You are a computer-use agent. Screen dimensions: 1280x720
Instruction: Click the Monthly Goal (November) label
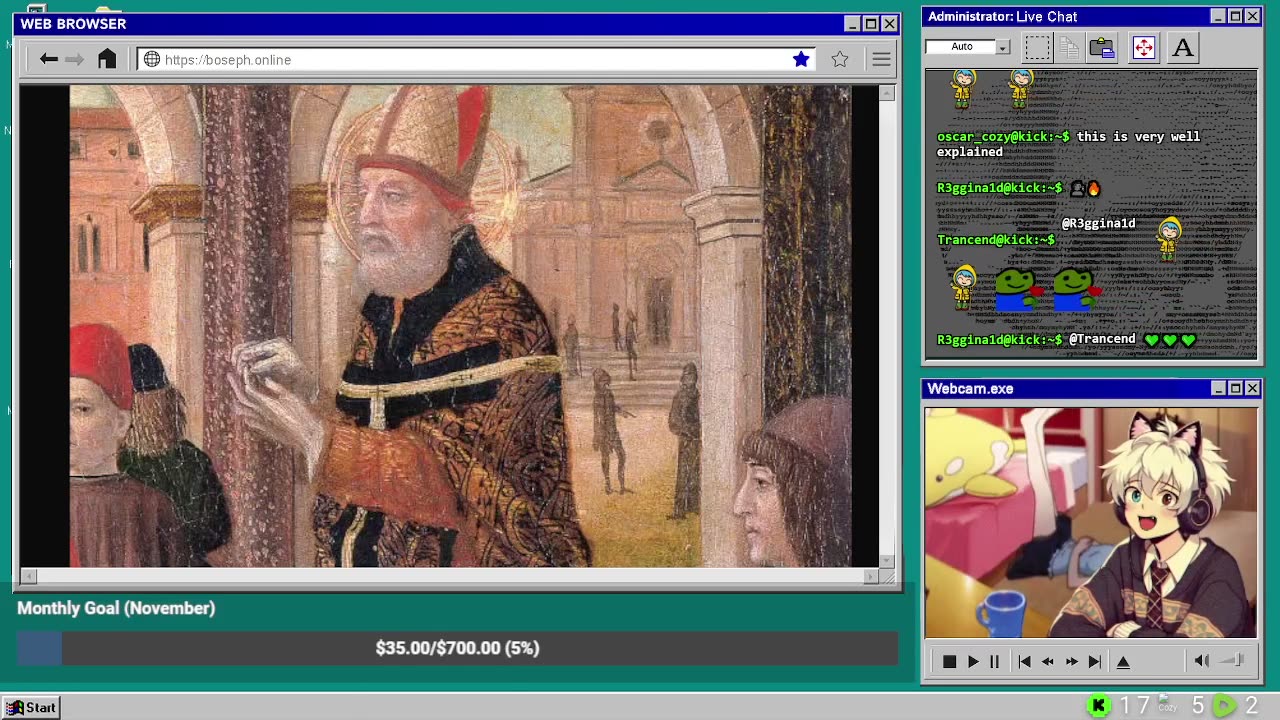pyautogui.click(x=116, y=608)
